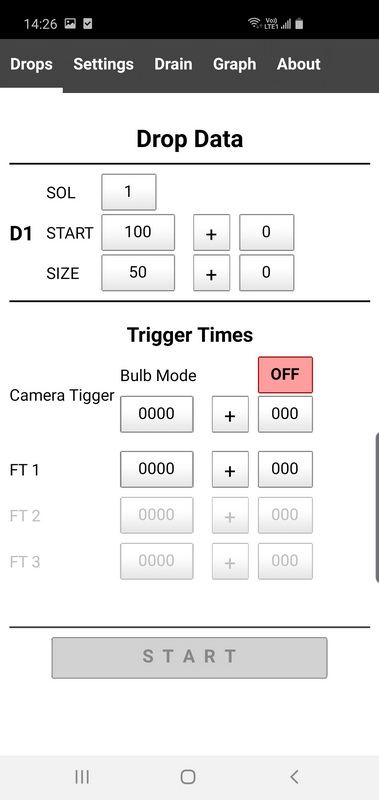Image resolution: width=379 pixels, height=800 pixels.
Task: Tap the Android home navigation icon
Action: click(x=188, y=777)
